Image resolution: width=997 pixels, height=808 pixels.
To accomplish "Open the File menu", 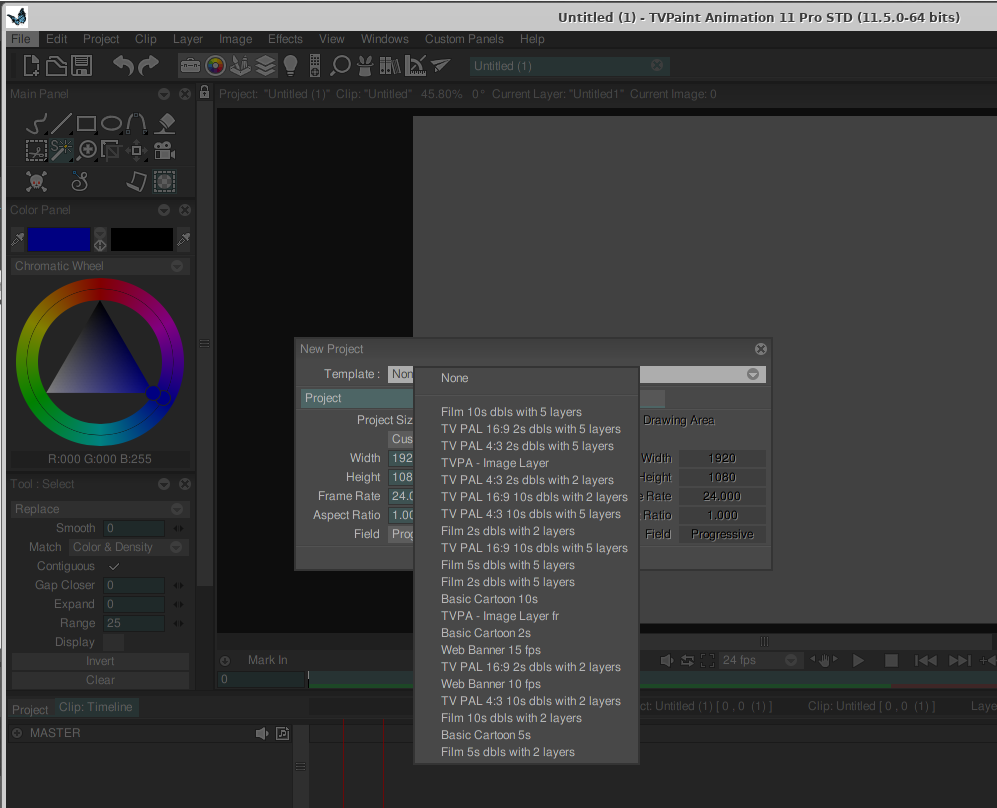I will pos(21,39).
